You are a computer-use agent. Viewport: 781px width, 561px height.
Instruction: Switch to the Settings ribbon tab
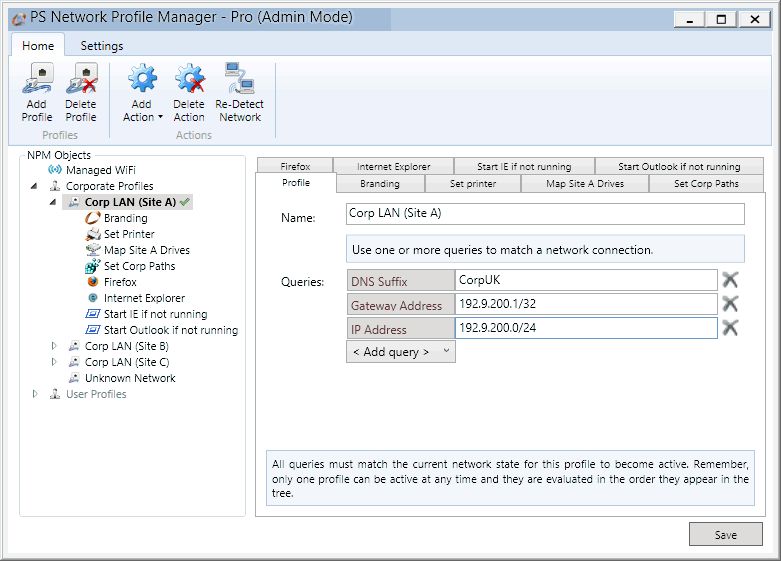point(102,46)
